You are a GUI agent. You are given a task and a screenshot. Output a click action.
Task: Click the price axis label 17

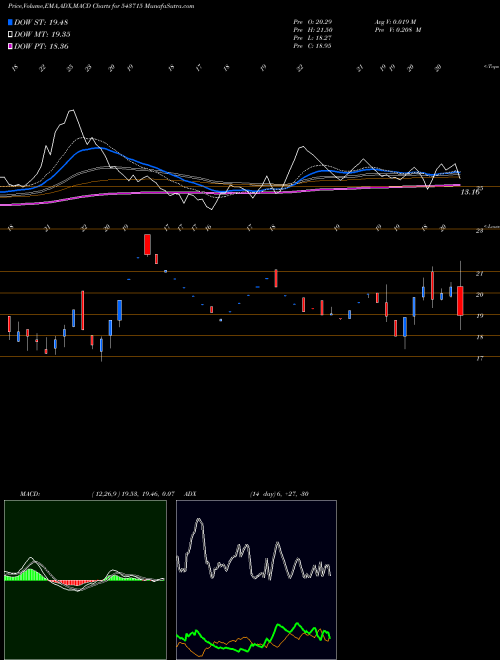tap(479, 359)
